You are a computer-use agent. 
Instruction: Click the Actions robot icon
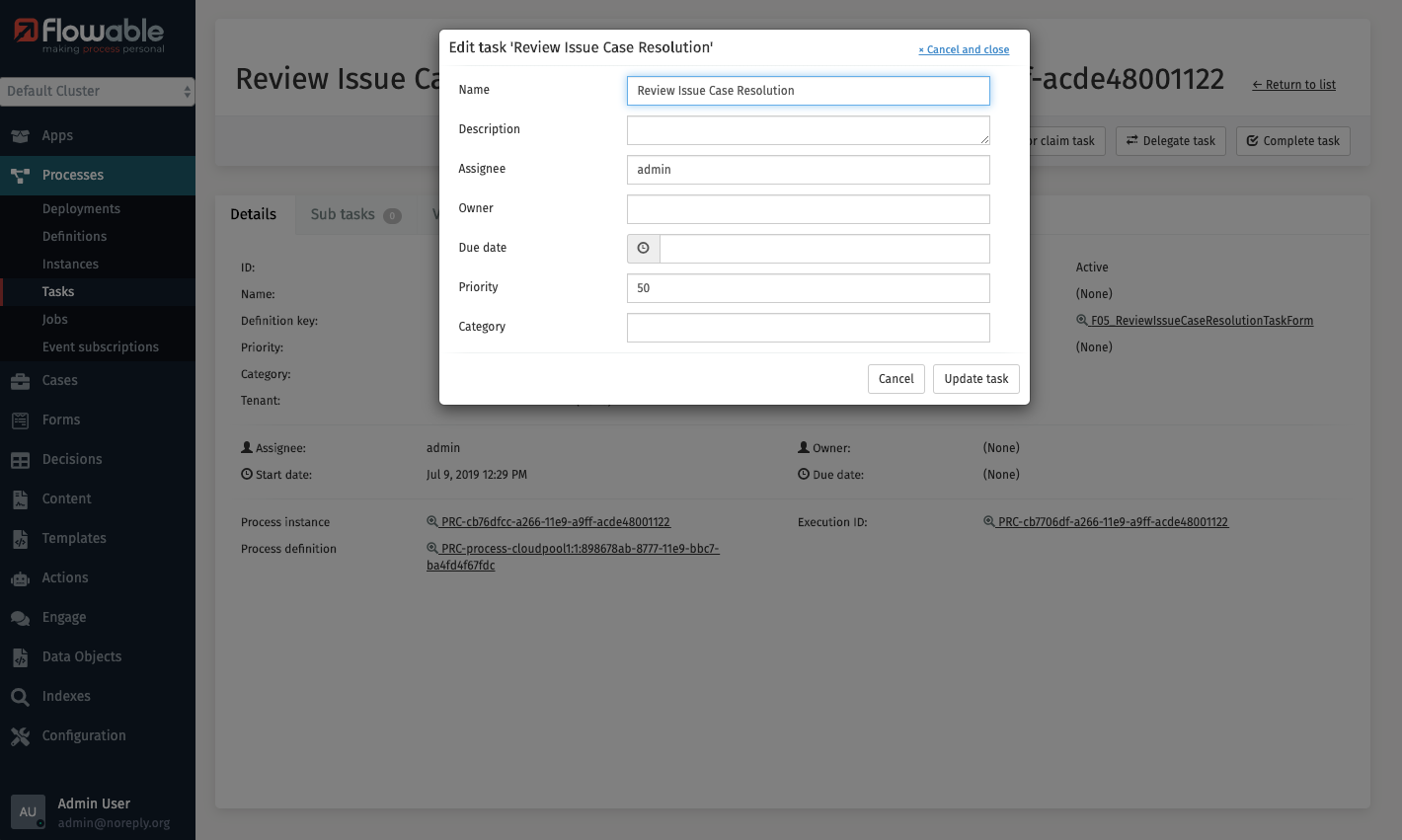(20, 578)
